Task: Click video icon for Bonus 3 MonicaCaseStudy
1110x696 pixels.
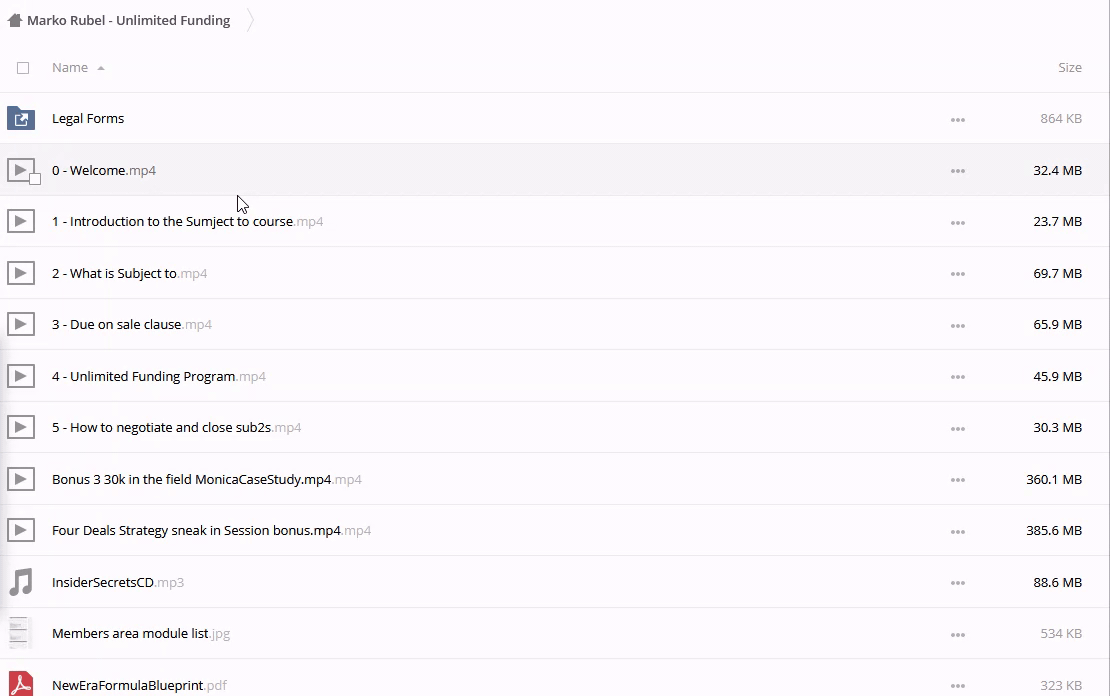Action: (x=21, y=479)
